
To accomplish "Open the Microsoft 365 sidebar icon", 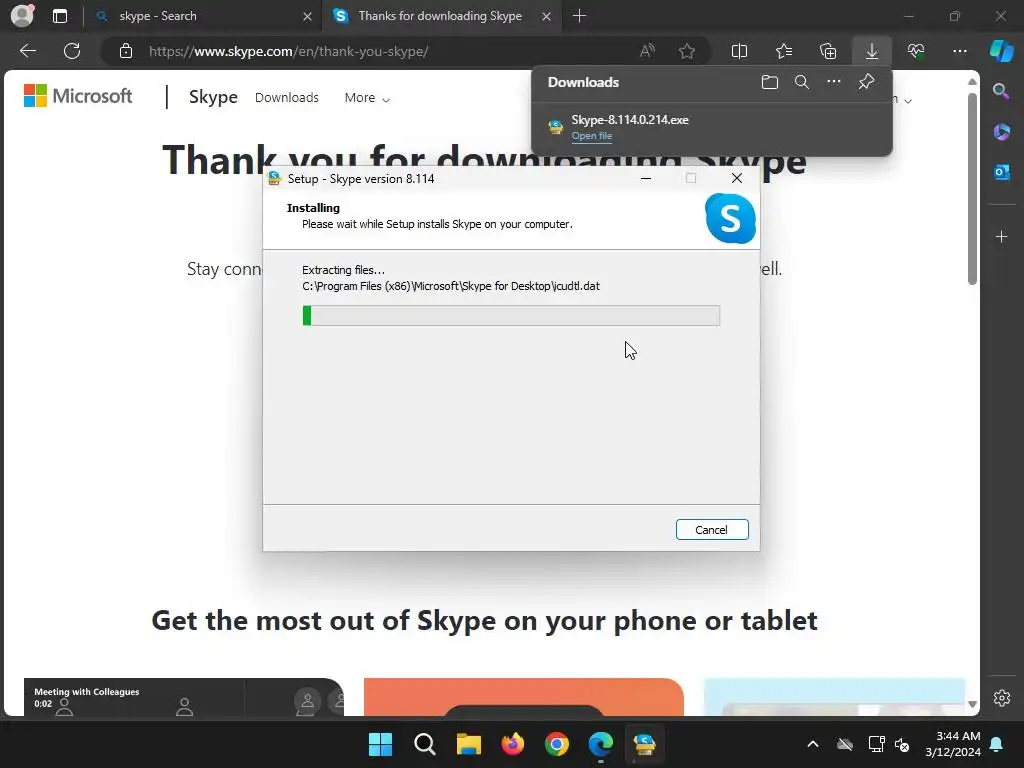I will pyautogui.click(x=1001, y=132).
